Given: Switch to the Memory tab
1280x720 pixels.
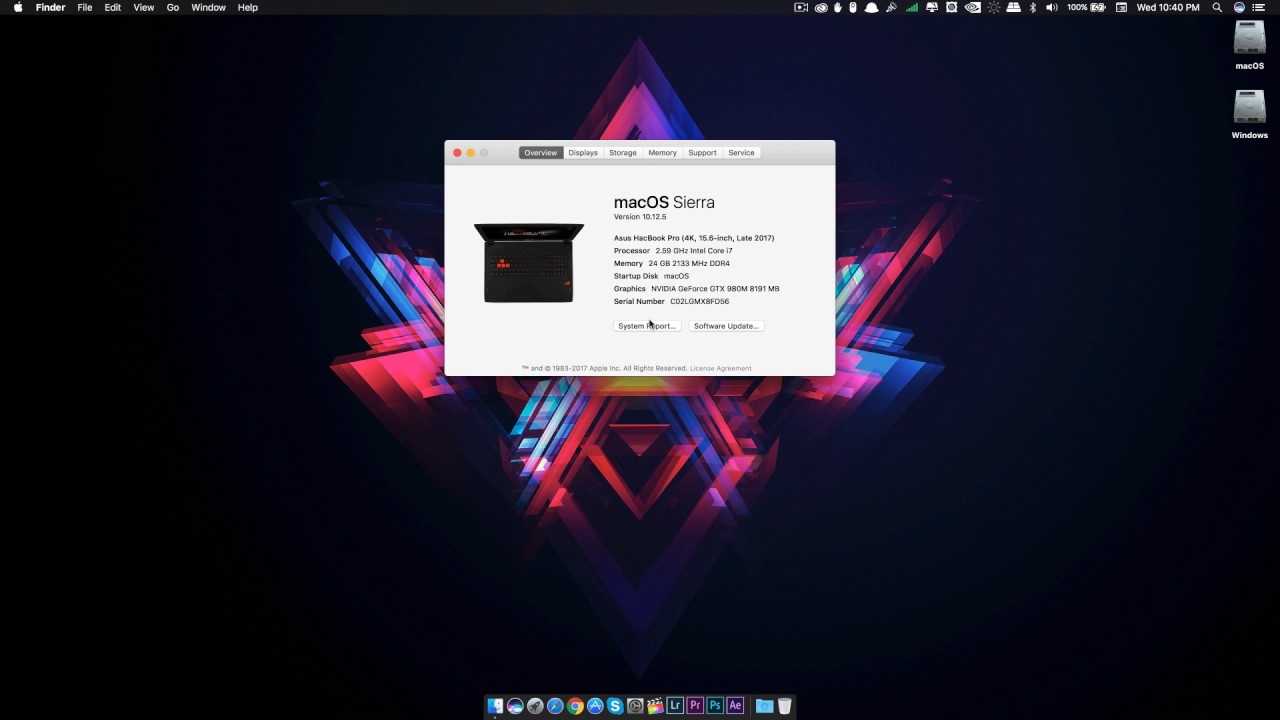Looking at the screenshot, I should (662, 153).
